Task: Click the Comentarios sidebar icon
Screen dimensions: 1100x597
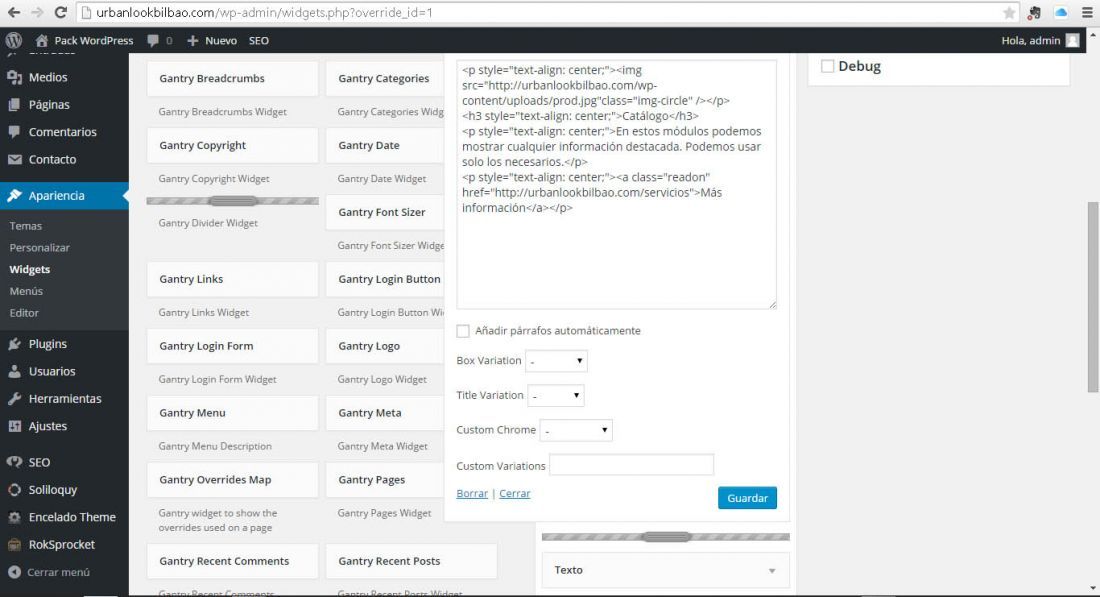Action: click(x=14, y=132)
